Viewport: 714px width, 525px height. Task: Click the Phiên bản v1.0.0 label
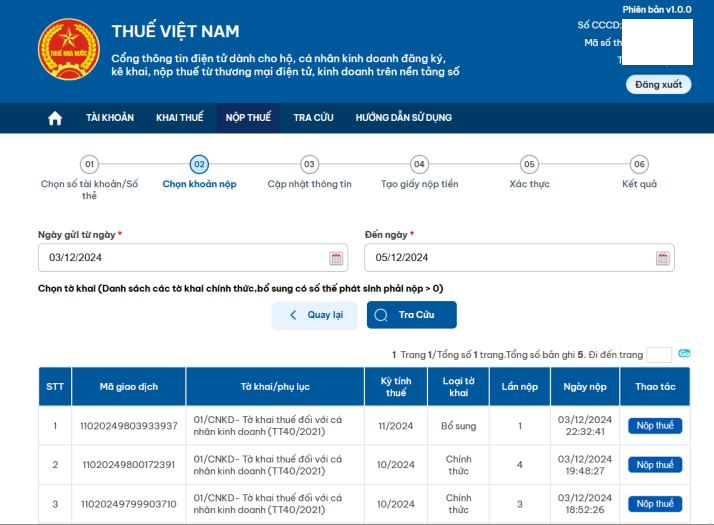click(657, 10)
